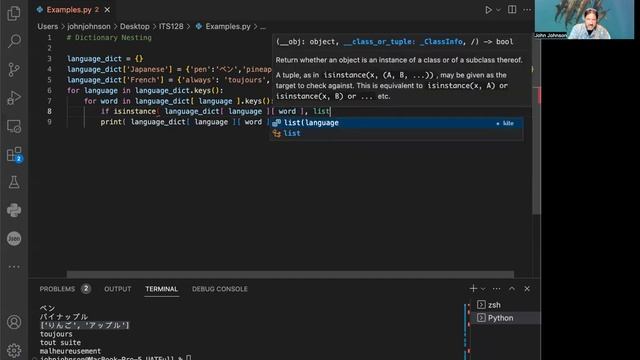Expand the run options dropdown arrow

click(498, 10)
